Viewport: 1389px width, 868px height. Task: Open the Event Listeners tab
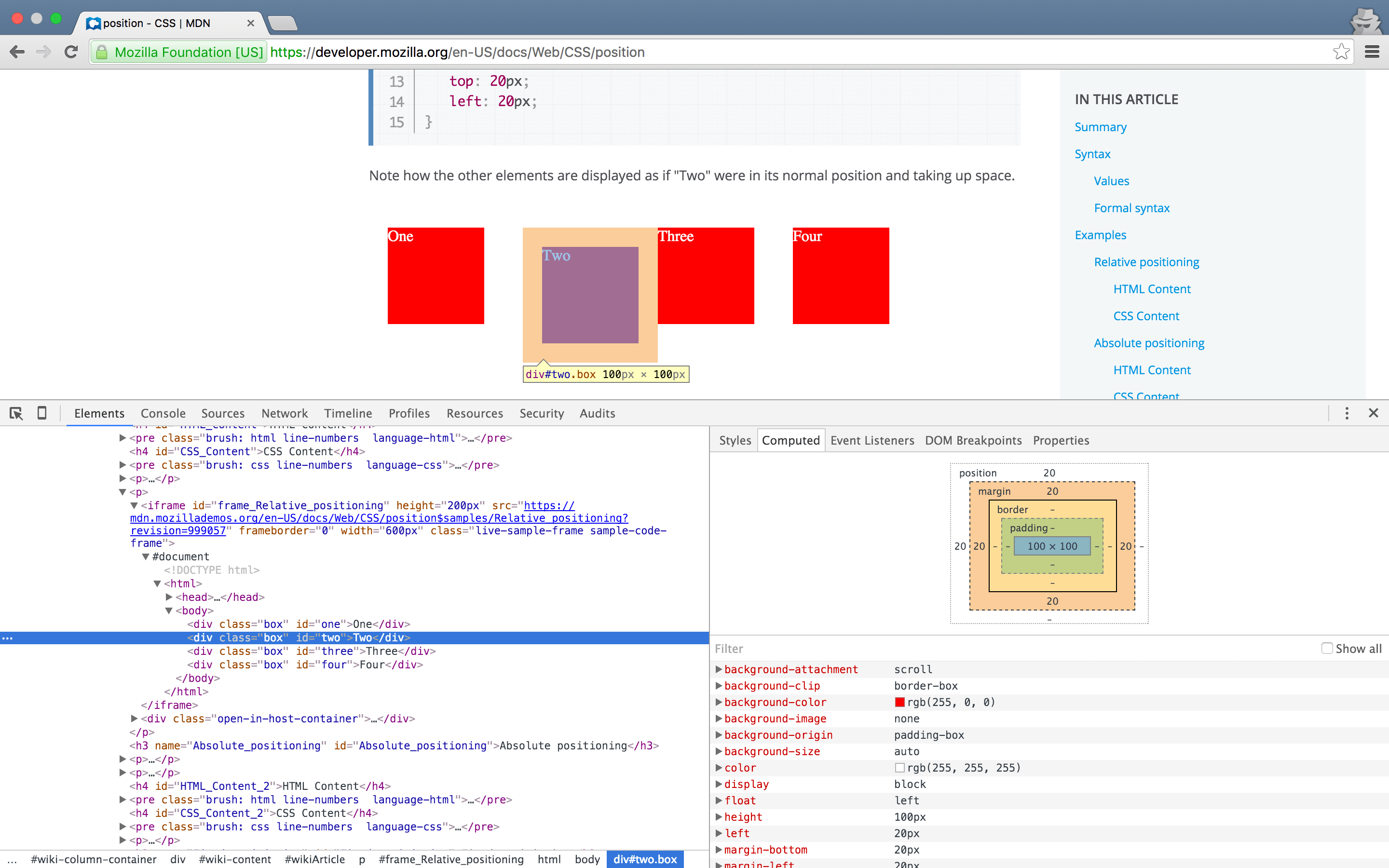click(x=872, y=440)
